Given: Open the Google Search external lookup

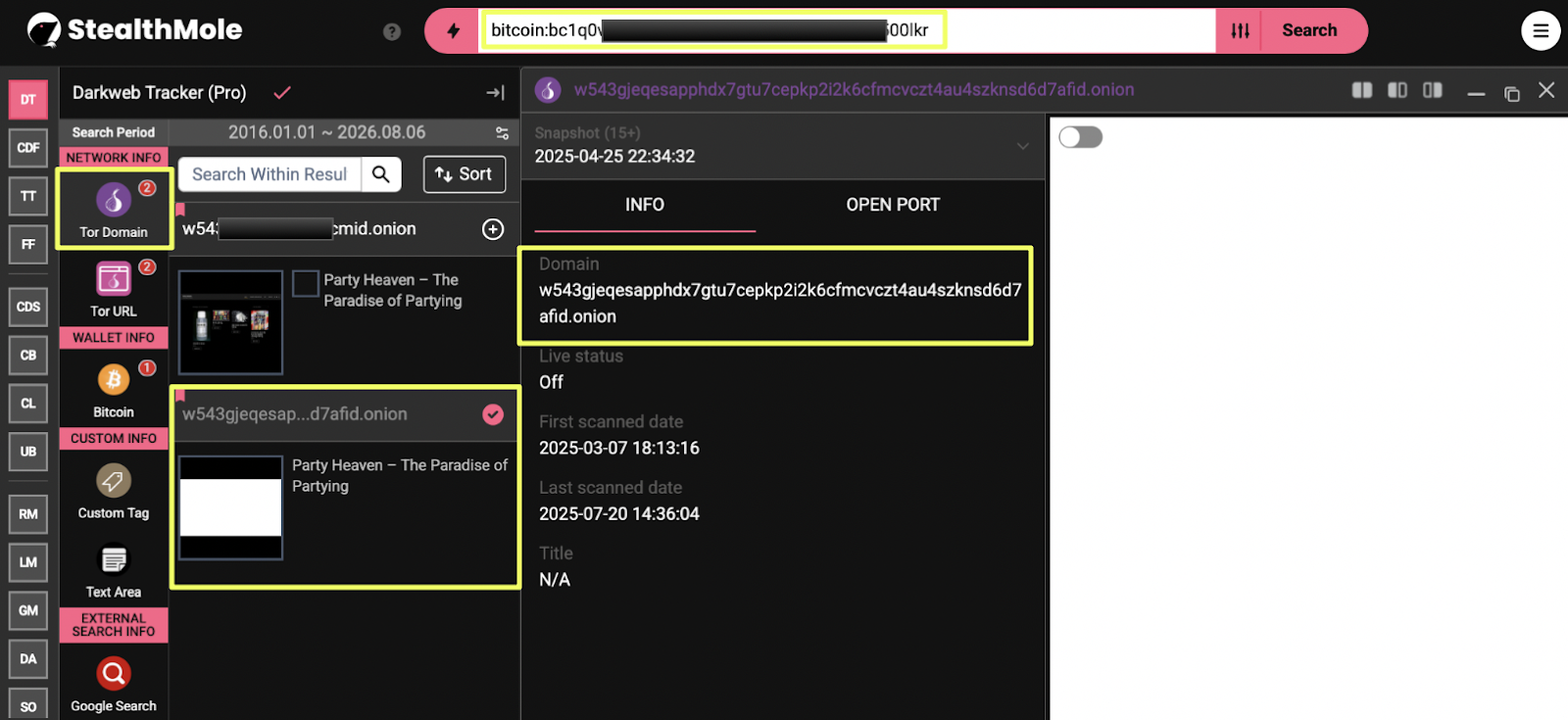Looking at the screenshot, I should (x=114, y=684).
